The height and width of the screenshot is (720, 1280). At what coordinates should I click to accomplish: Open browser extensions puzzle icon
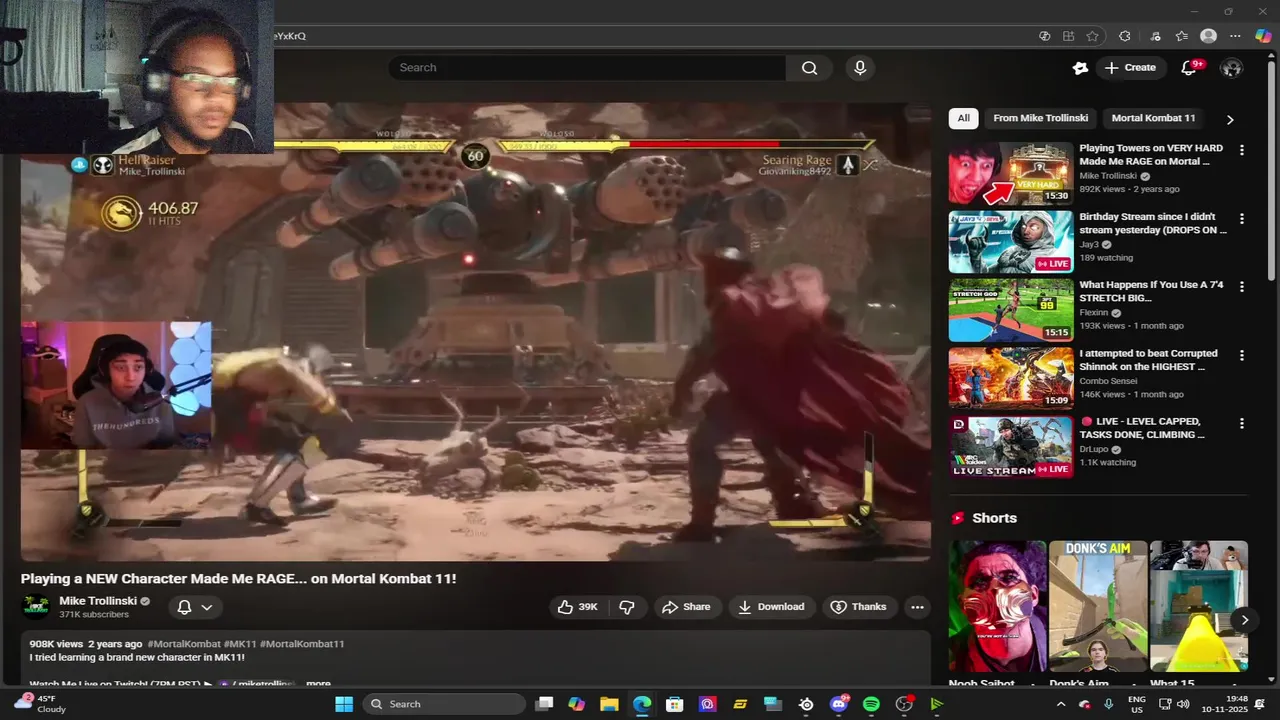(1124, 36)
